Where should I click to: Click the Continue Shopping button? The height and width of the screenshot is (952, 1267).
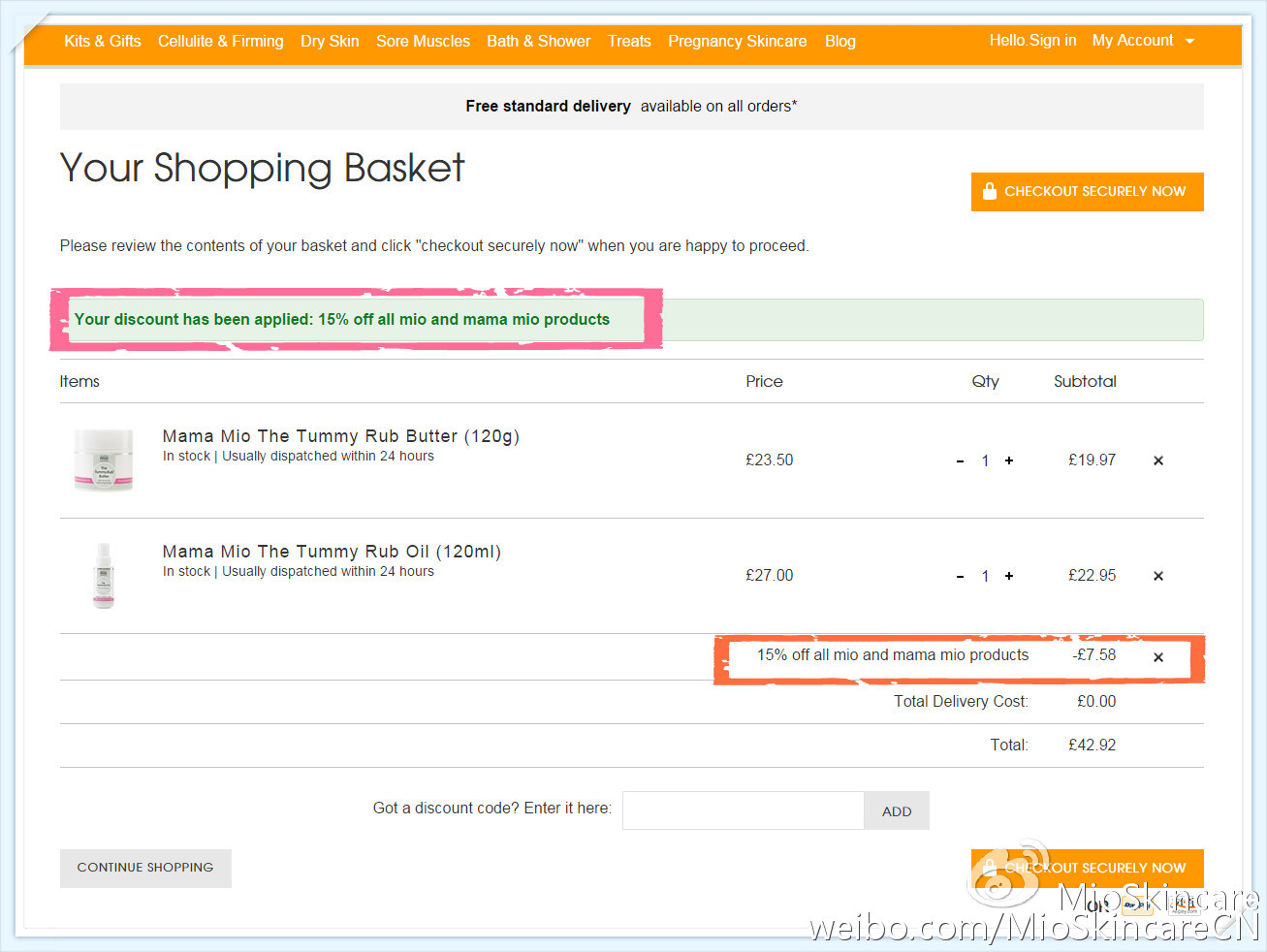(x=145, y=868)
